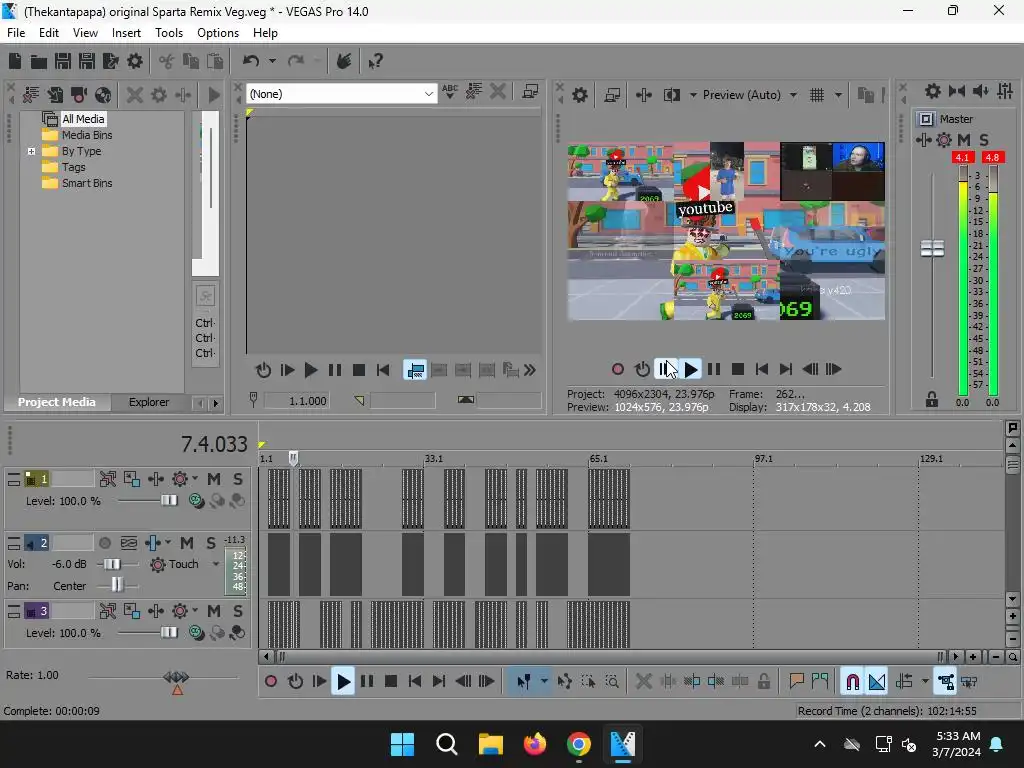Open the trimmer media dropdown showing (None)

click(x=341, y=94)
